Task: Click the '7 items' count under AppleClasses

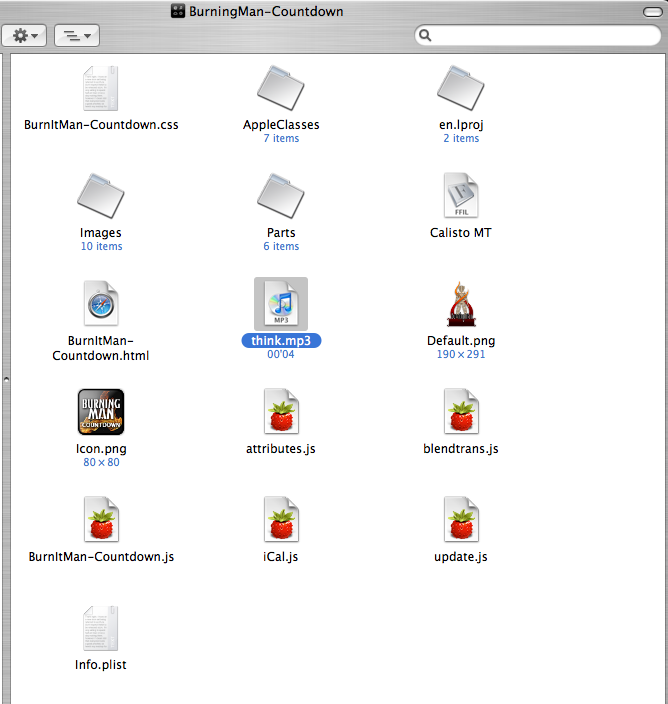Action: pyautogui.click(x=281, y=138)
